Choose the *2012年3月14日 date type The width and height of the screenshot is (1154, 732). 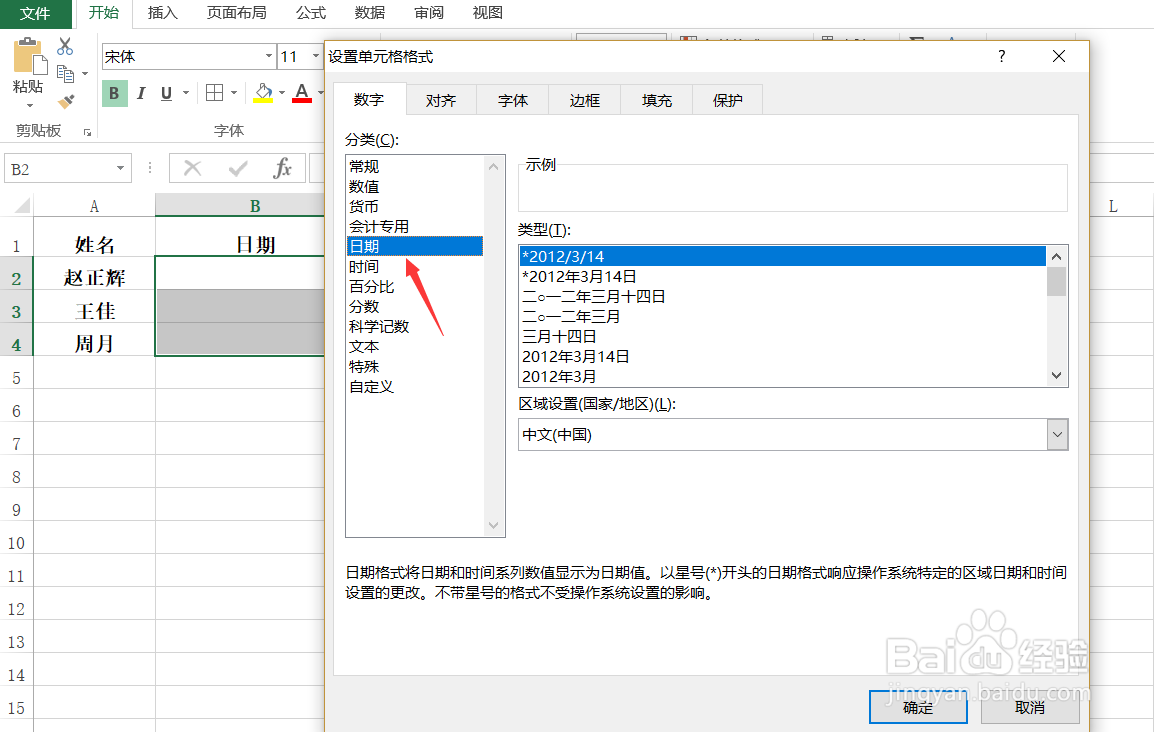pos(783,277)
